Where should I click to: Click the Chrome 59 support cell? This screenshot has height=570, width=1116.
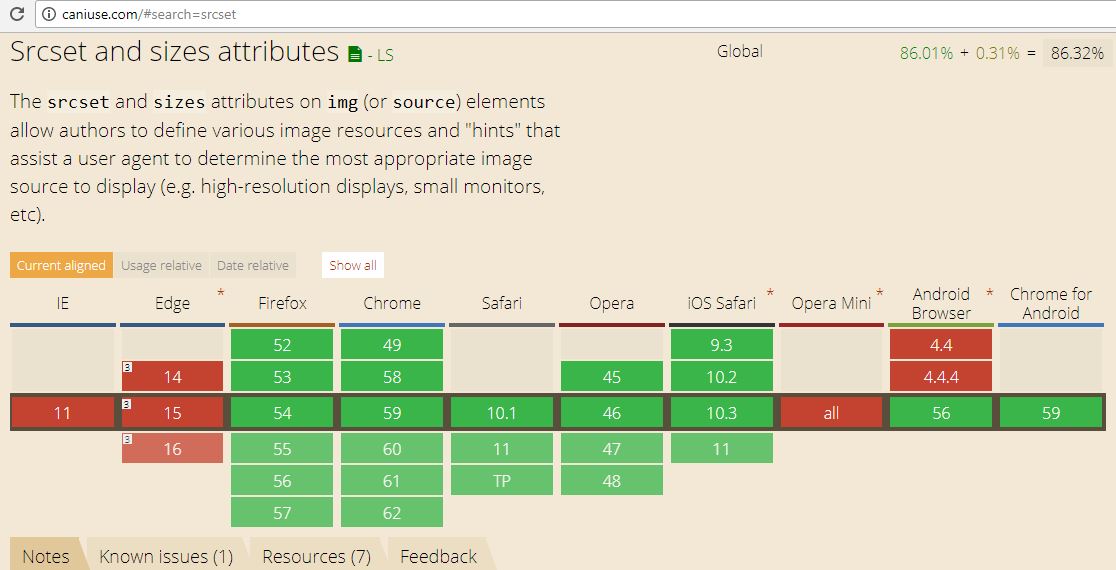point(392,412)
